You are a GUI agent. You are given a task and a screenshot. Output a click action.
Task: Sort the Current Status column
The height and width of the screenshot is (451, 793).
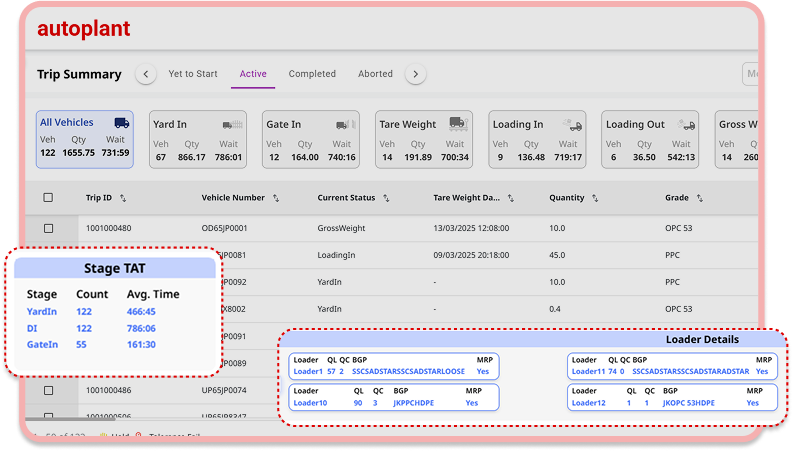pos(386,198)
